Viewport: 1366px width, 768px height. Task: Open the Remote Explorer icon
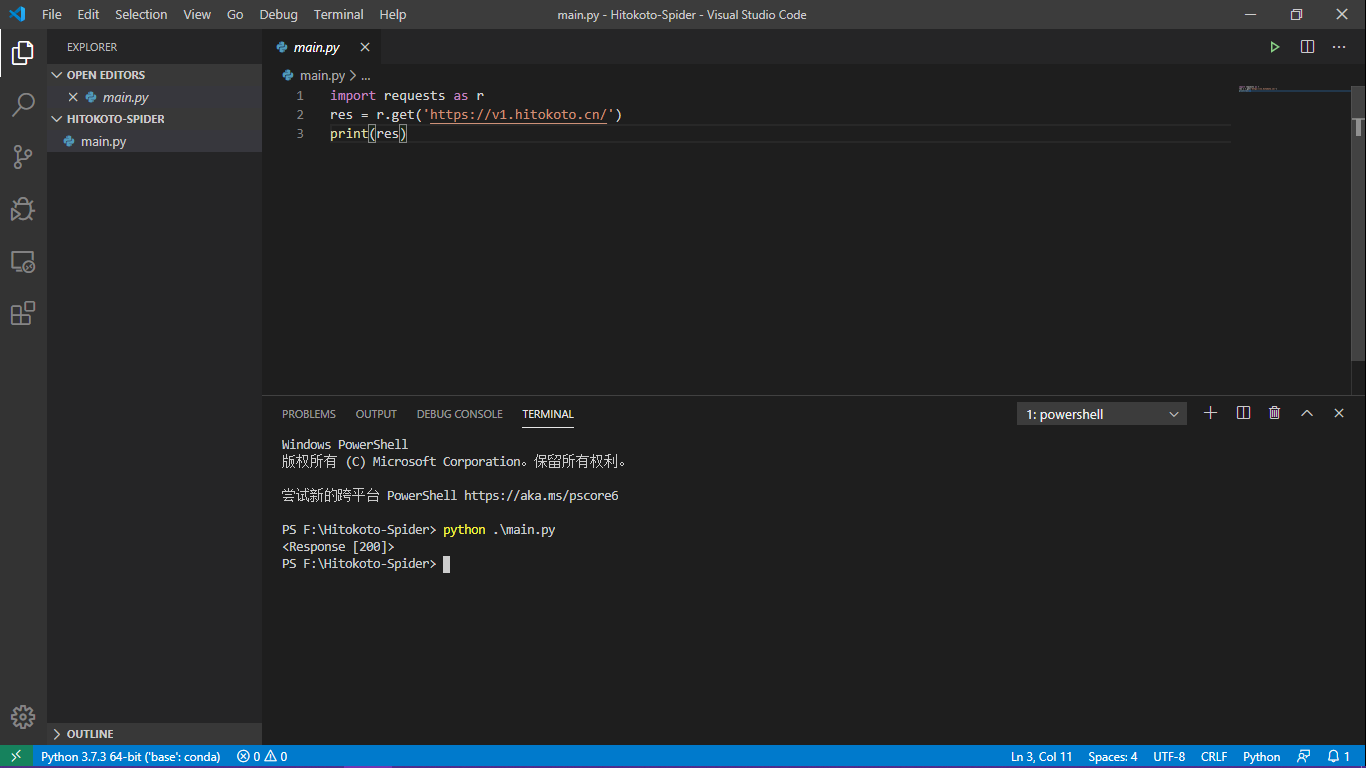coord(23,262)
